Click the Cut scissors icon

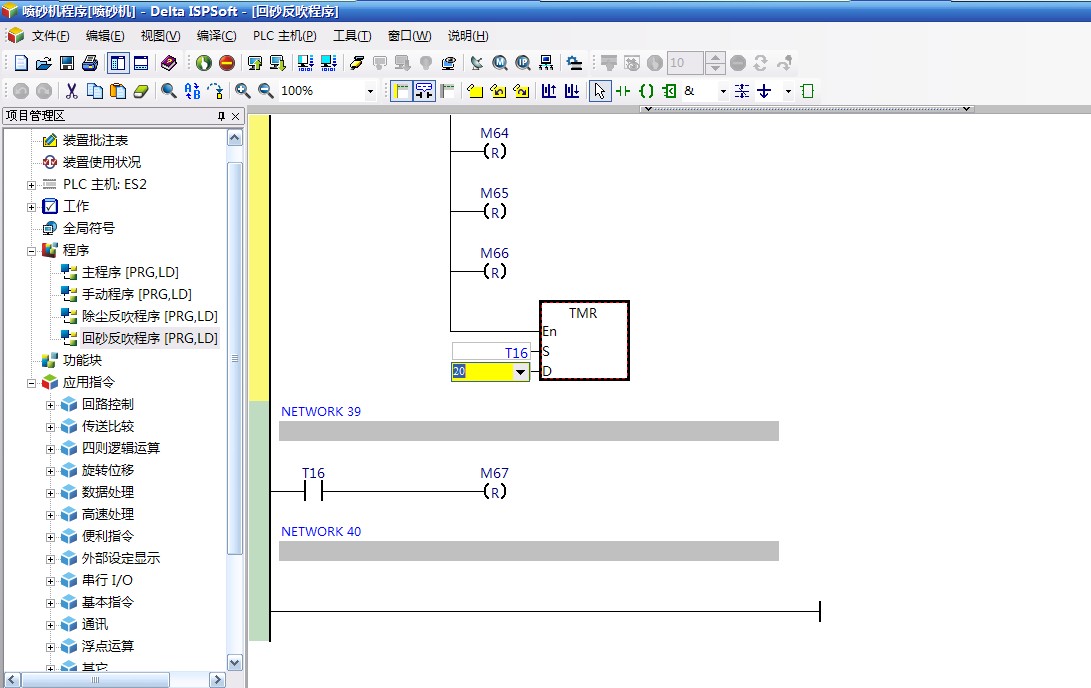click(72, 91)
